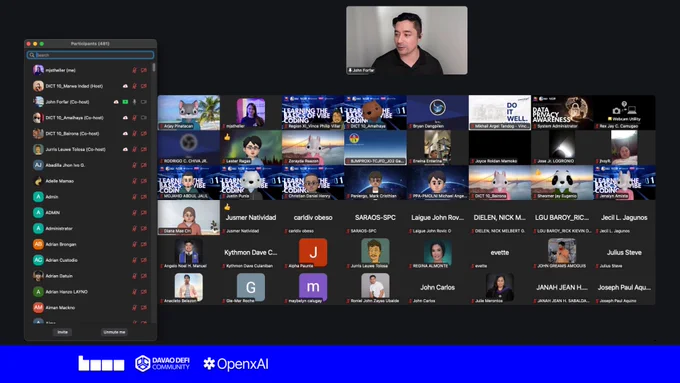The height and width of the screenshot is (383, 680).
Task: Click video-off icon for Adrian Custodio
Action: pos(144,260)
